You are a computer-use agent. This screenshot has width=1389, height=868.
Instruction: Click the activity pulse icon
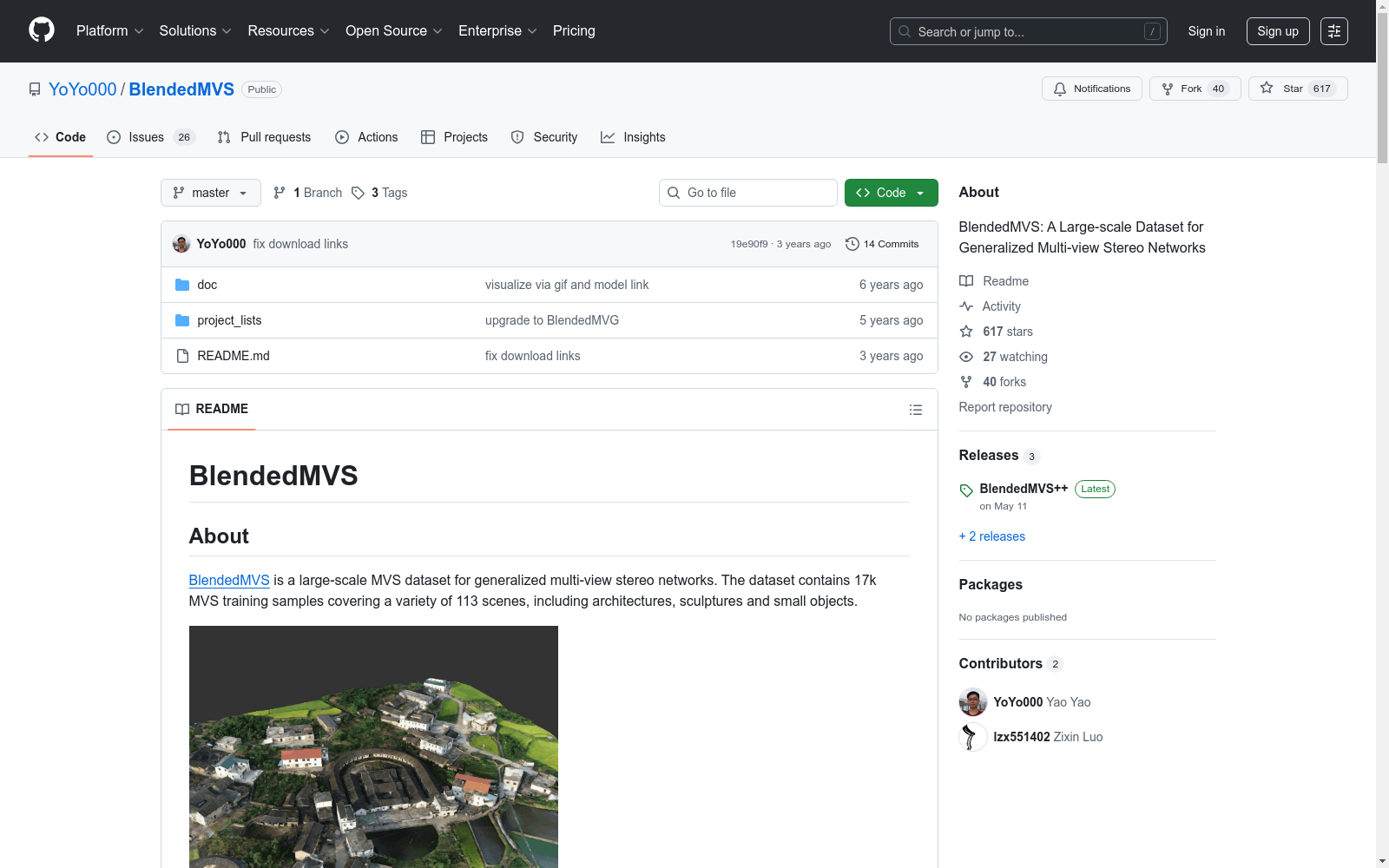966,306
